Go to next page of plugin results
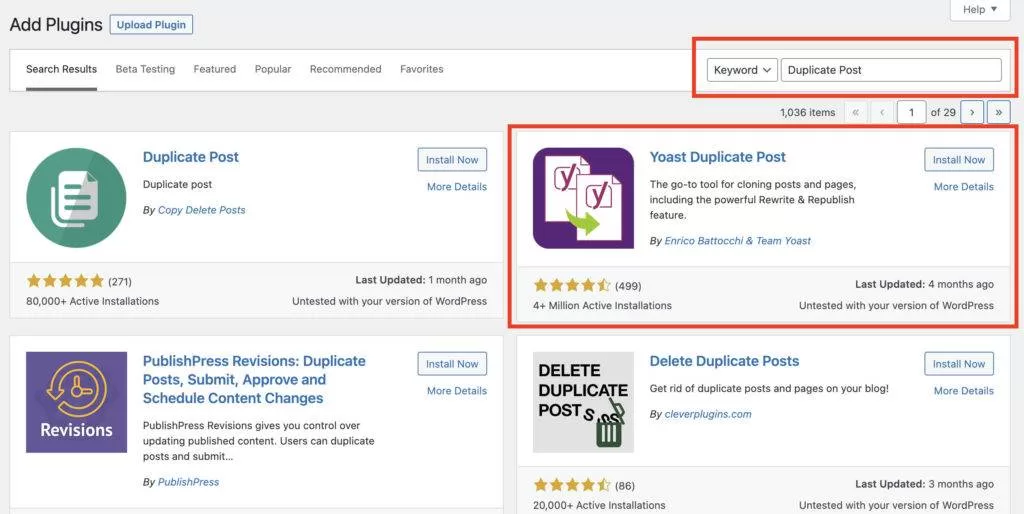 point(972,113)
